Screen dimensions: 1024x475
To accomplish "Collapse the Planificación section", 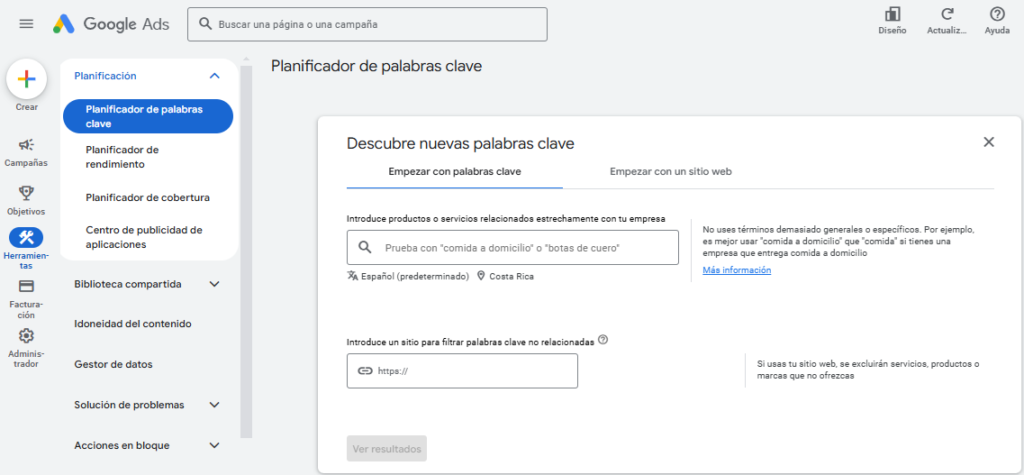I will point(214,76).
